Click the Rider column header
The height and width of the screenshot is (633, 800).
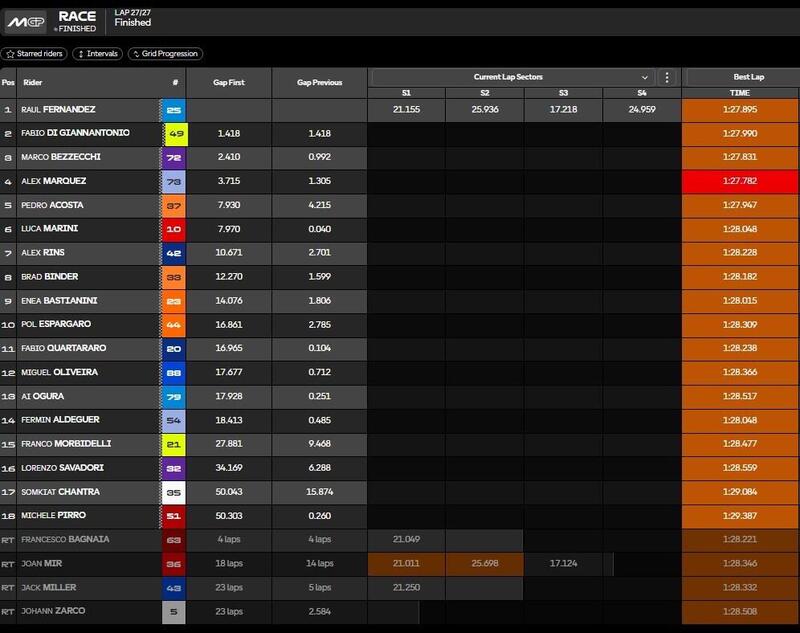pos(33,83)
